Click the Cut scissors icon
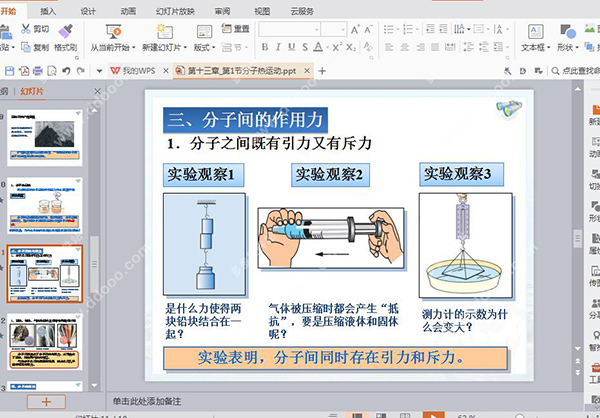Viewport: 600px width, 418px height. coord(26,29)
